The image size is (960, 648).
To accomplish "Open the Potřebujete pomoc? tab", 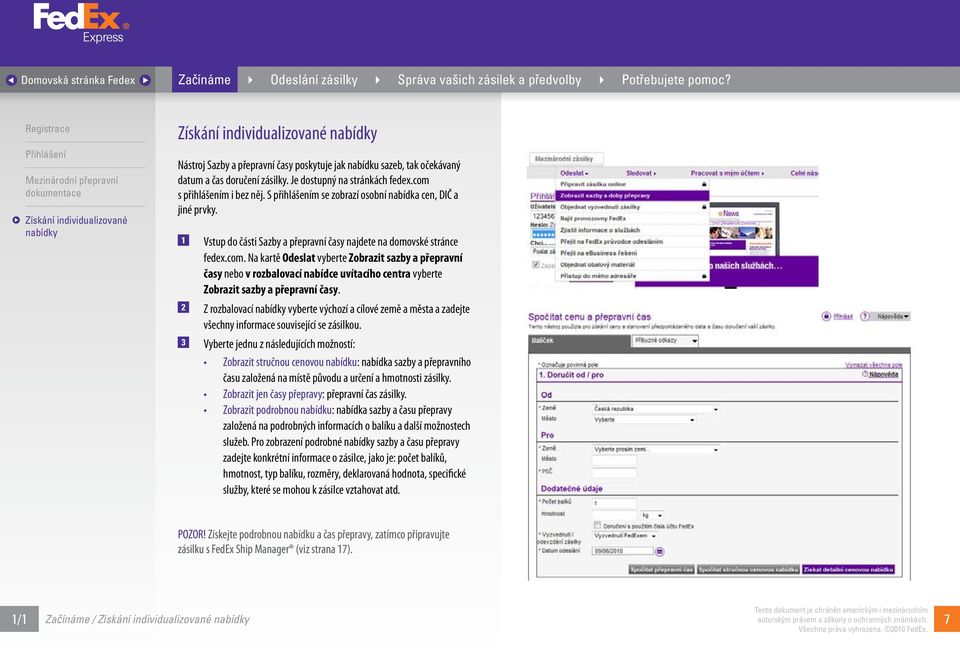I will coord(676,80).
